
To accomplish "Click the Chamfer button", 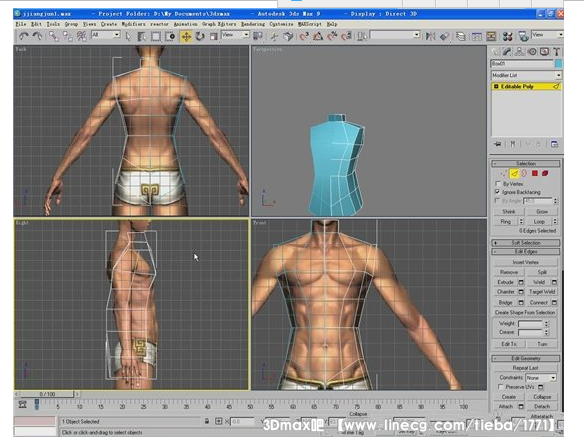I will (x=505, y=292).
